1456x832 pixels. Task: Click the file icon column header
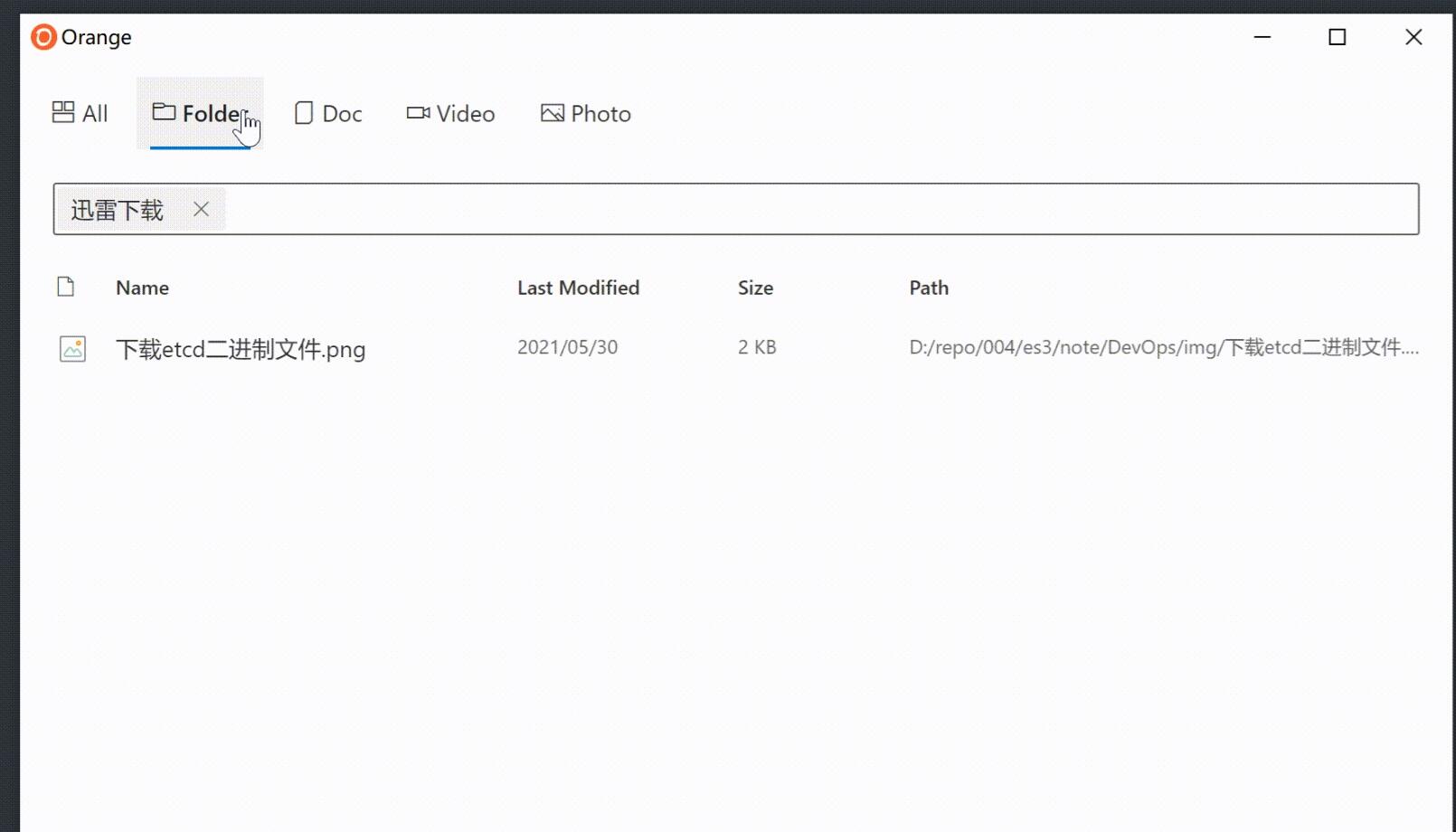[65, 287]
